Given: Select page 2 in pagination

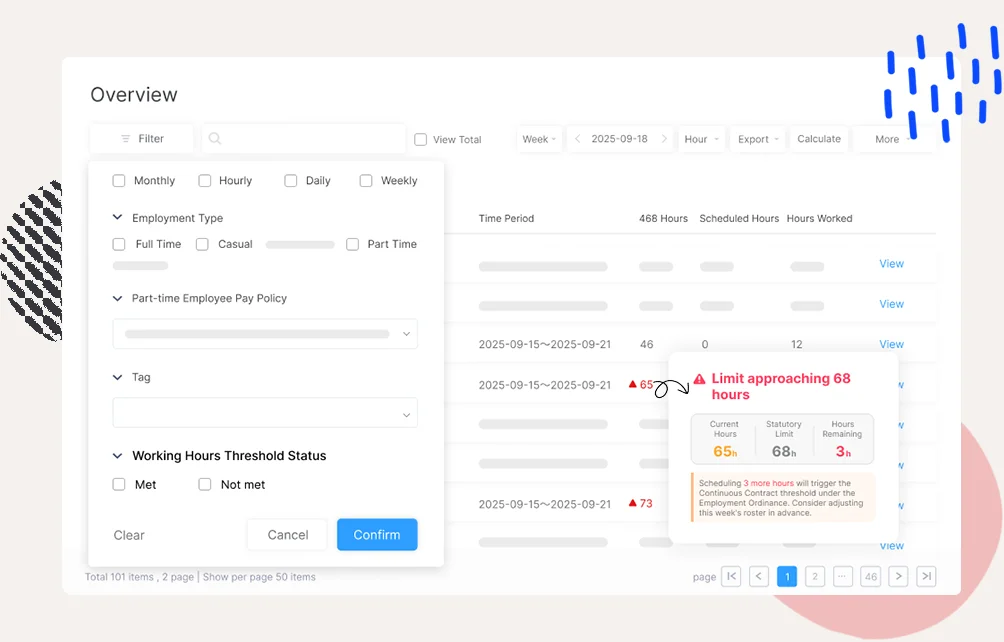Looking at the screenshot, I should pyautogui.click(x=814, y=576).
